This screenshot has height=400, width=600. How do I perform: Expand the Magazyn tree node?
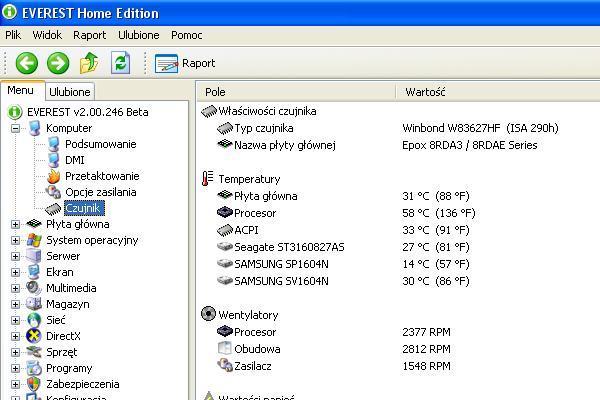click(x=15, y=304)
